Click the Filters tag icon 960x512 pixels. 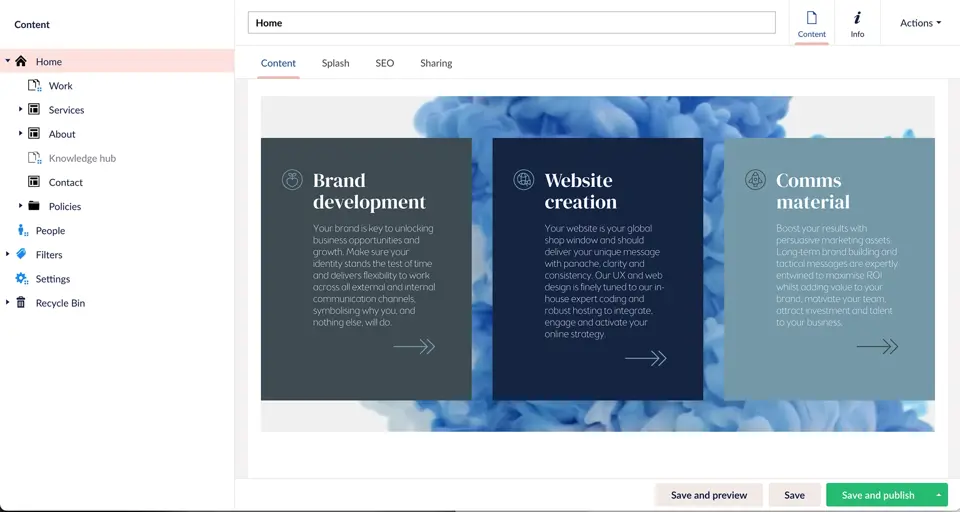click(x=21, y=255)
